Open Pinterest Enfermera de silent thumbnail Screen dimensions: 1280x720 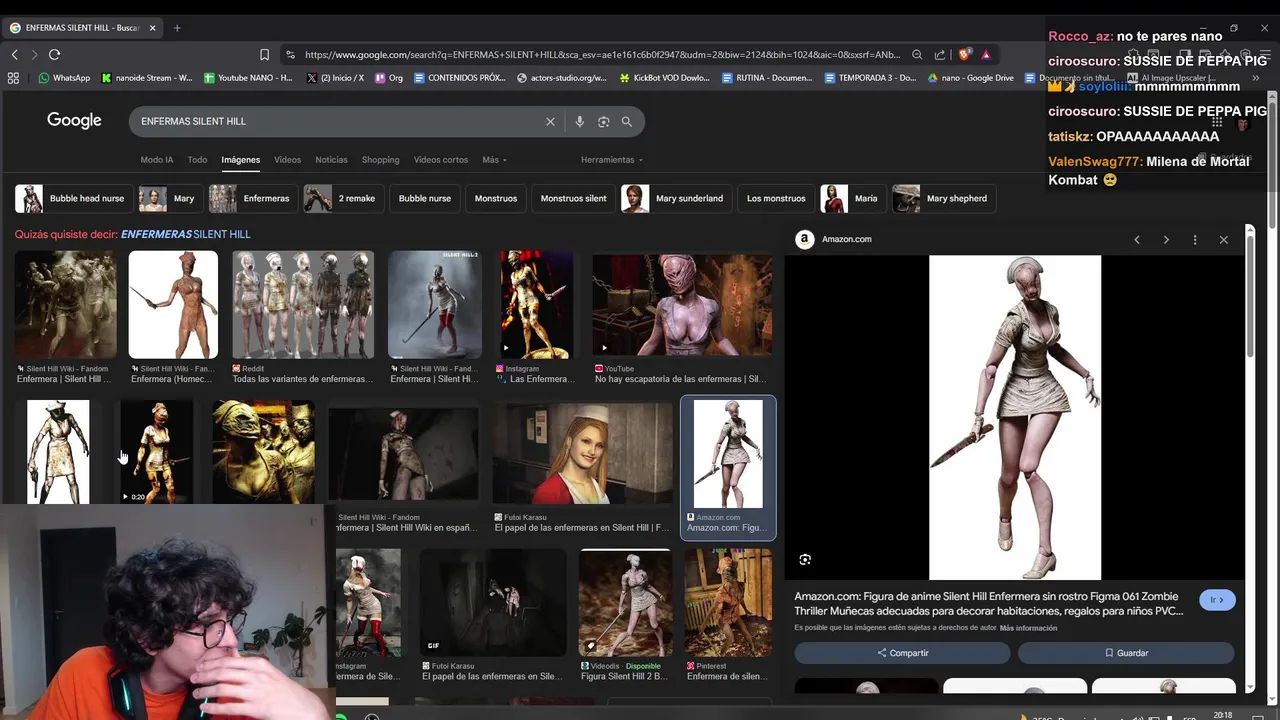pyautogui.click(x=728, y=603)
